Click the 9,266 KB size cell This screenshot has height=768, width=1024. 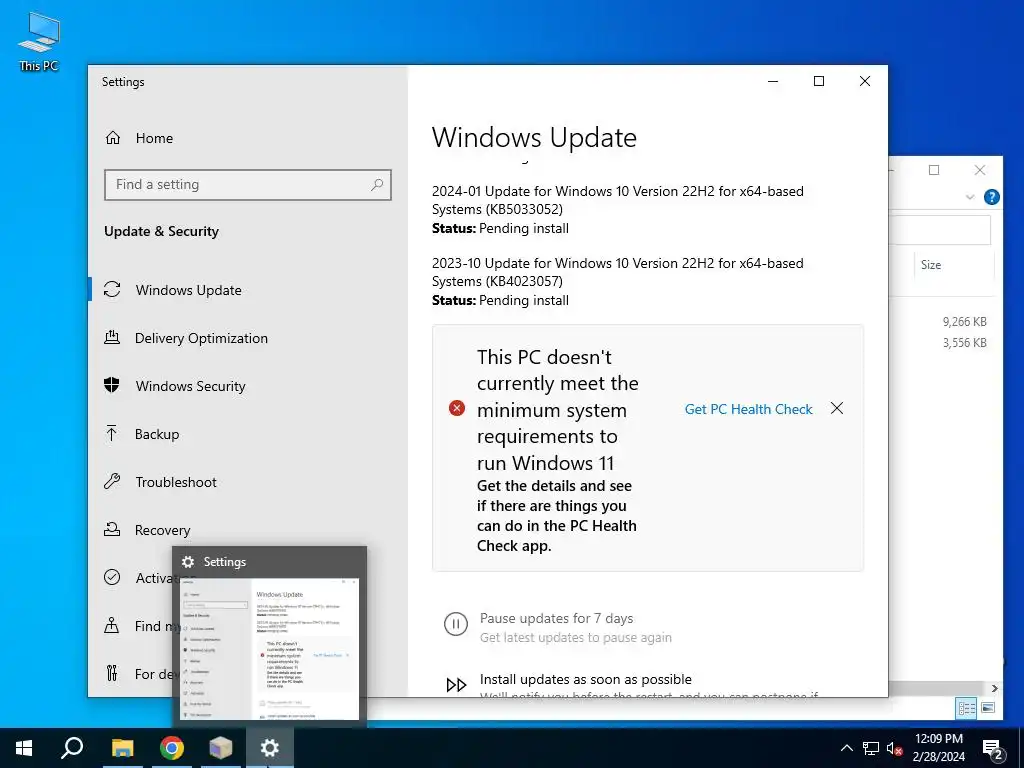point(965,321)
